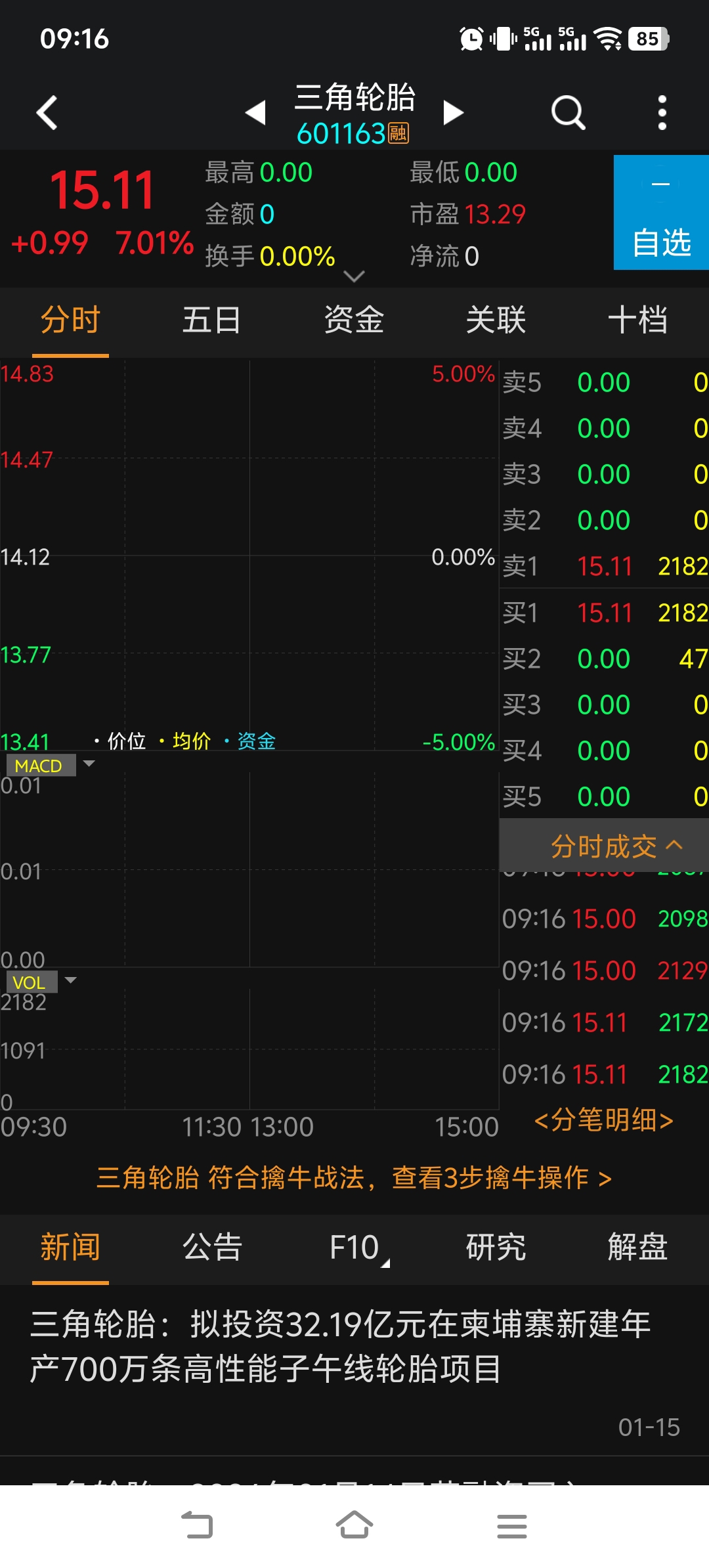Tap the VOL volume chart area

(x=249, y=1049)
